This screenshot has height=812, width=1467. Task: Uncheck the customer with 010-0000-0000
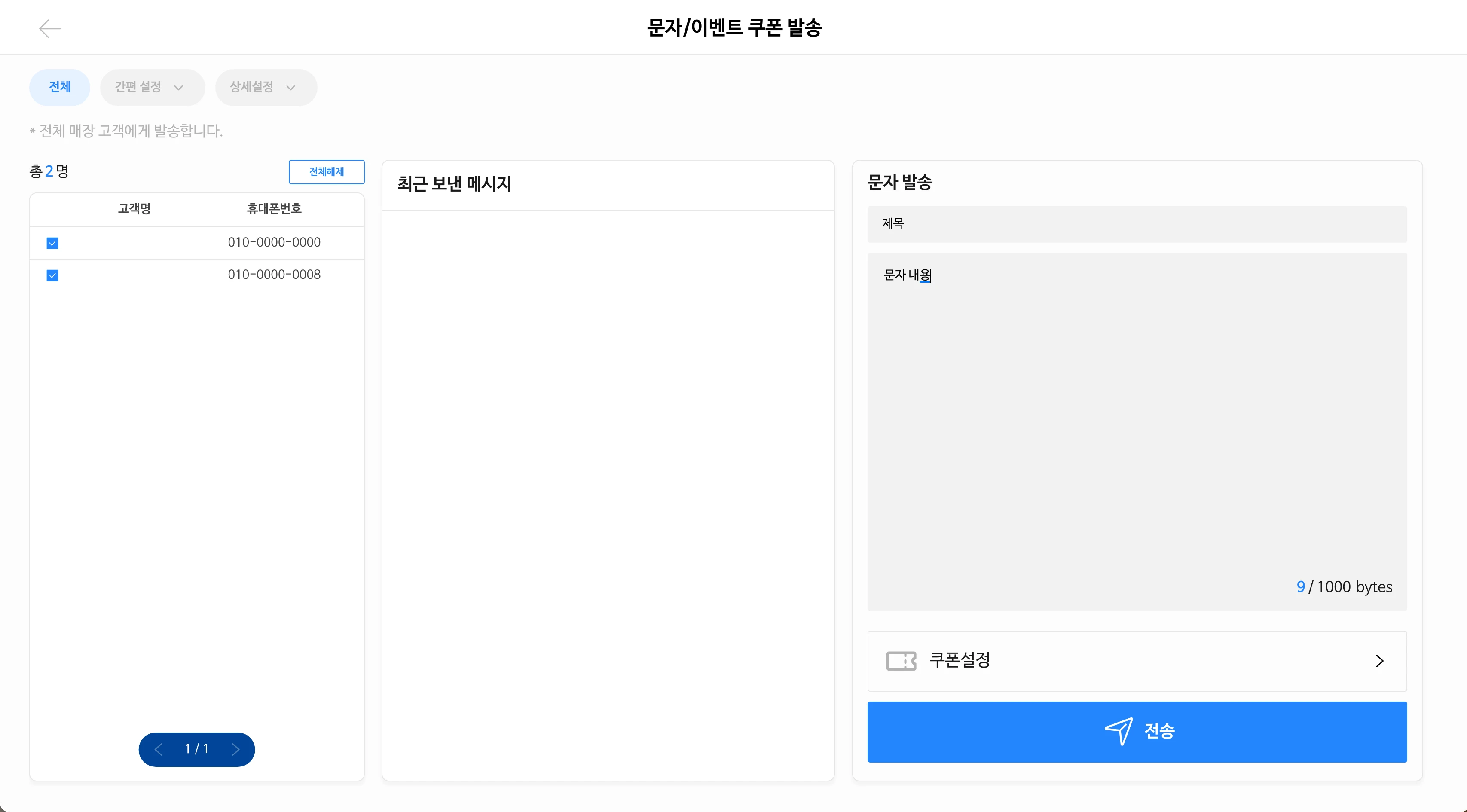pyautogui.click(x=52, y=243)
